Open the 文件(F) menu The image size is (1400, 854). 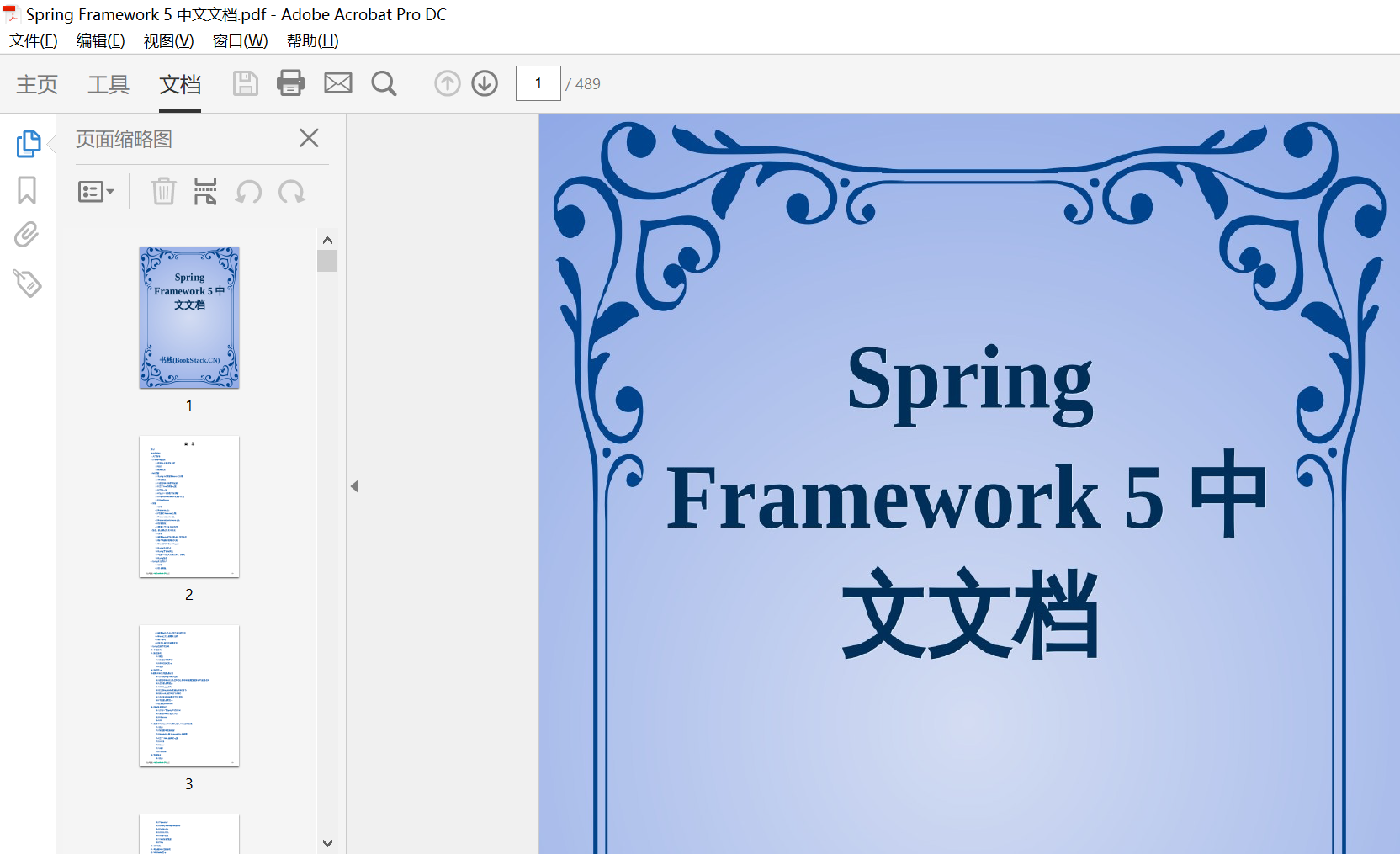click(34, 41)
